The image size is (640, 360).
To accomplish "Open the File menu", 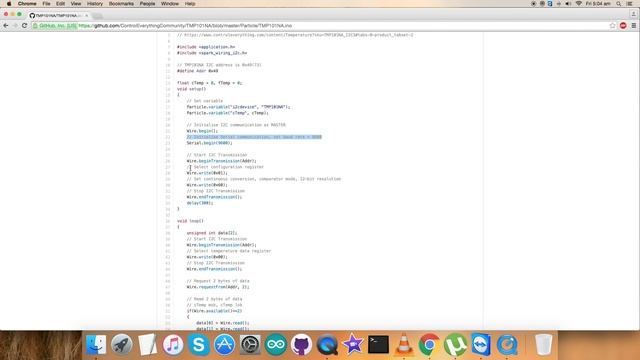I will pyautogui.click(x=46, y=4).
